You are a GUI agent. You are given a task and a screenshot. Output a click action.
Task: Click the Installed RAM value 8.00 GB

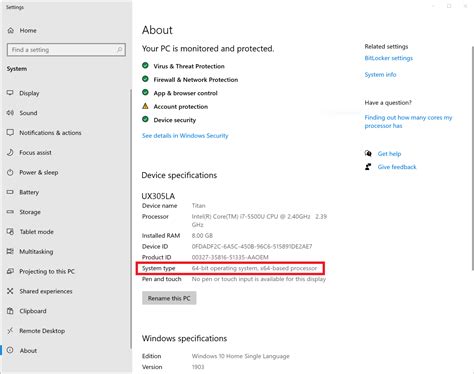[x=202, y=236]
